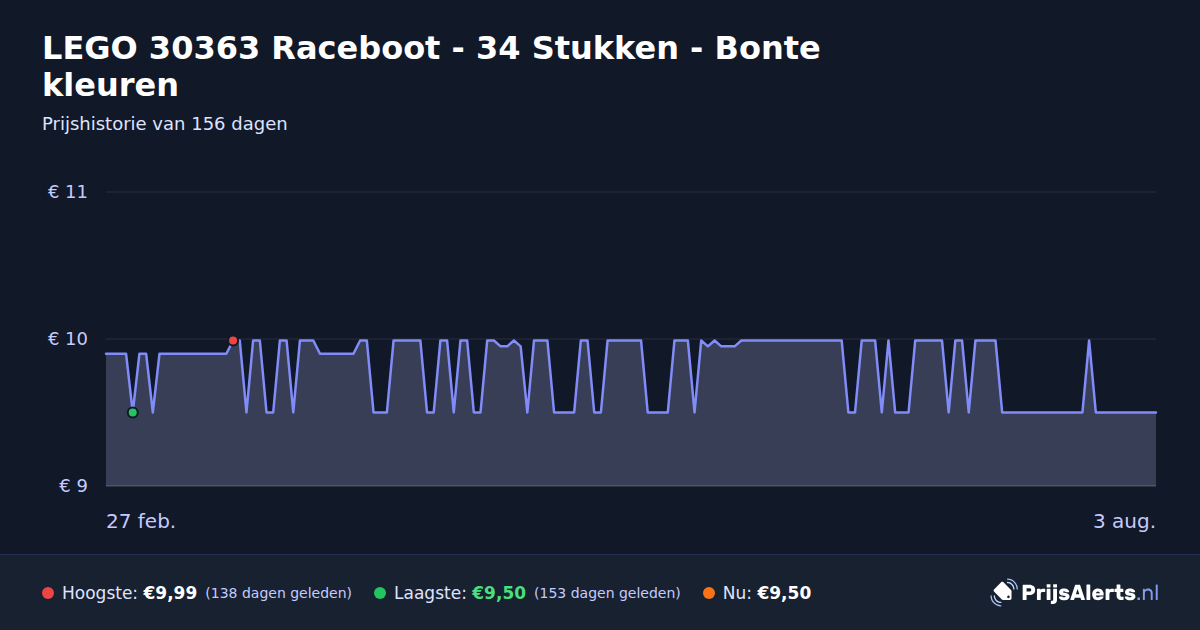Click the price line's right end point

(x=1156, y=412)
